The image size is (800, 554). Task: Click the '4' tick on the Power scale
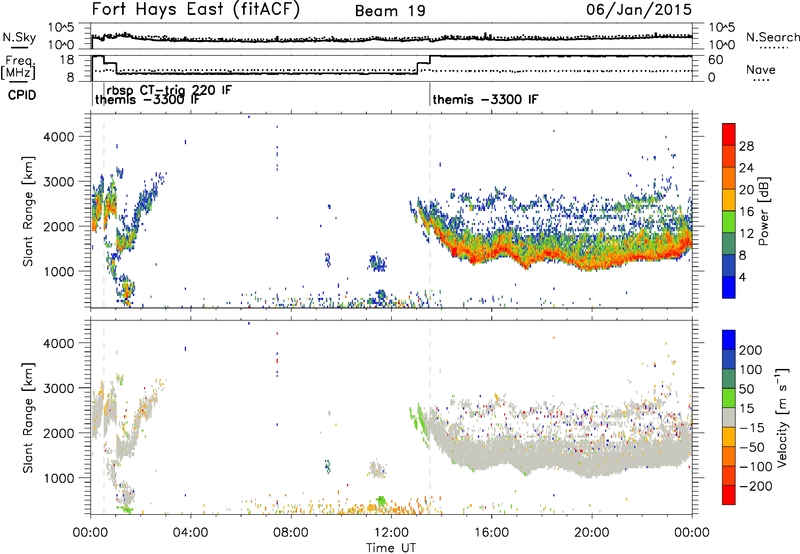click(x=742, y=277)
